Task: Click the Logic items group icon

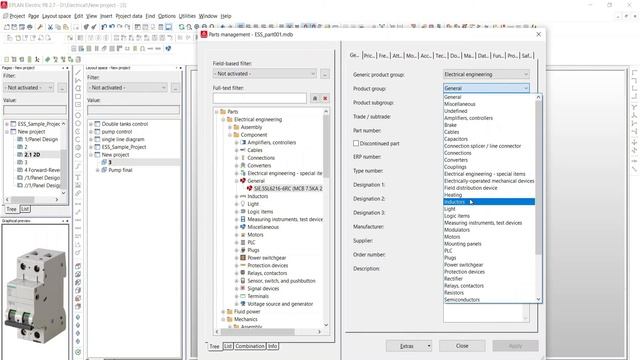Action: (243, 211)
